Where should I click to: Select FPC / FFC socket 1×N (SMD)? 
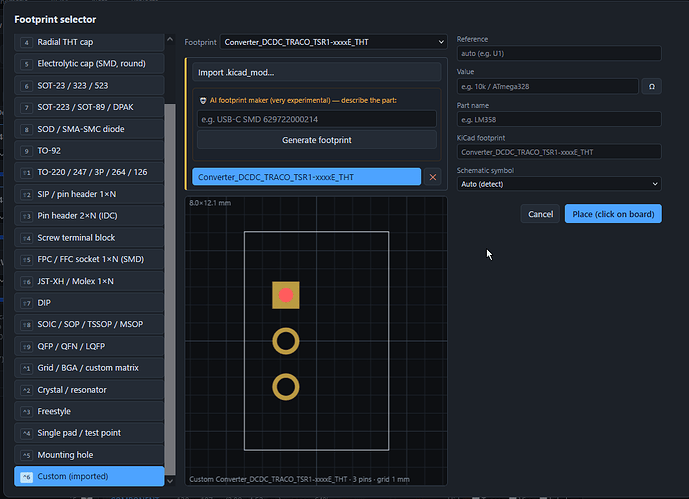89,259
